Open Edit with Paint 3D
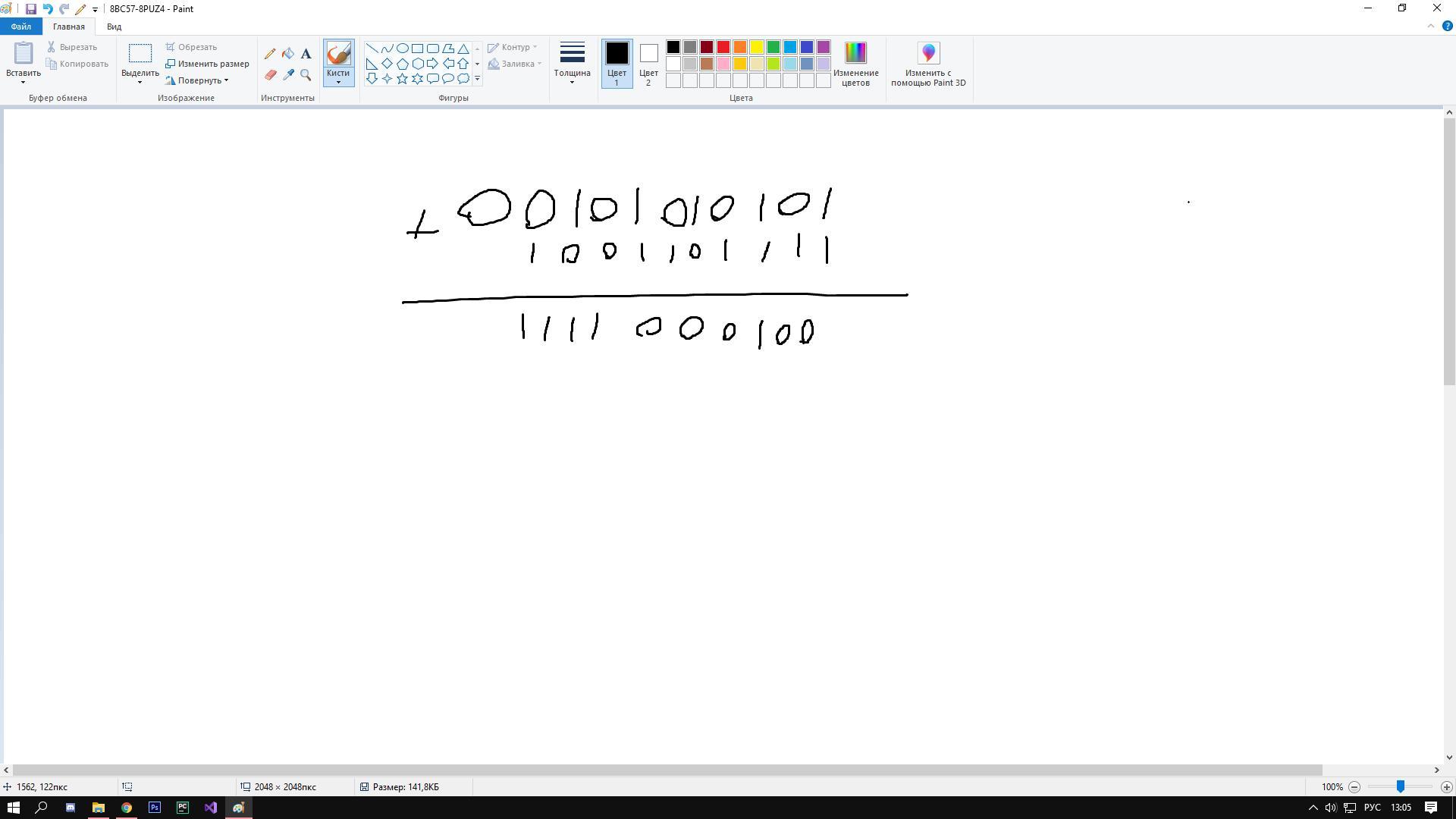1456x819 pixels. click(x=928, y=64)
